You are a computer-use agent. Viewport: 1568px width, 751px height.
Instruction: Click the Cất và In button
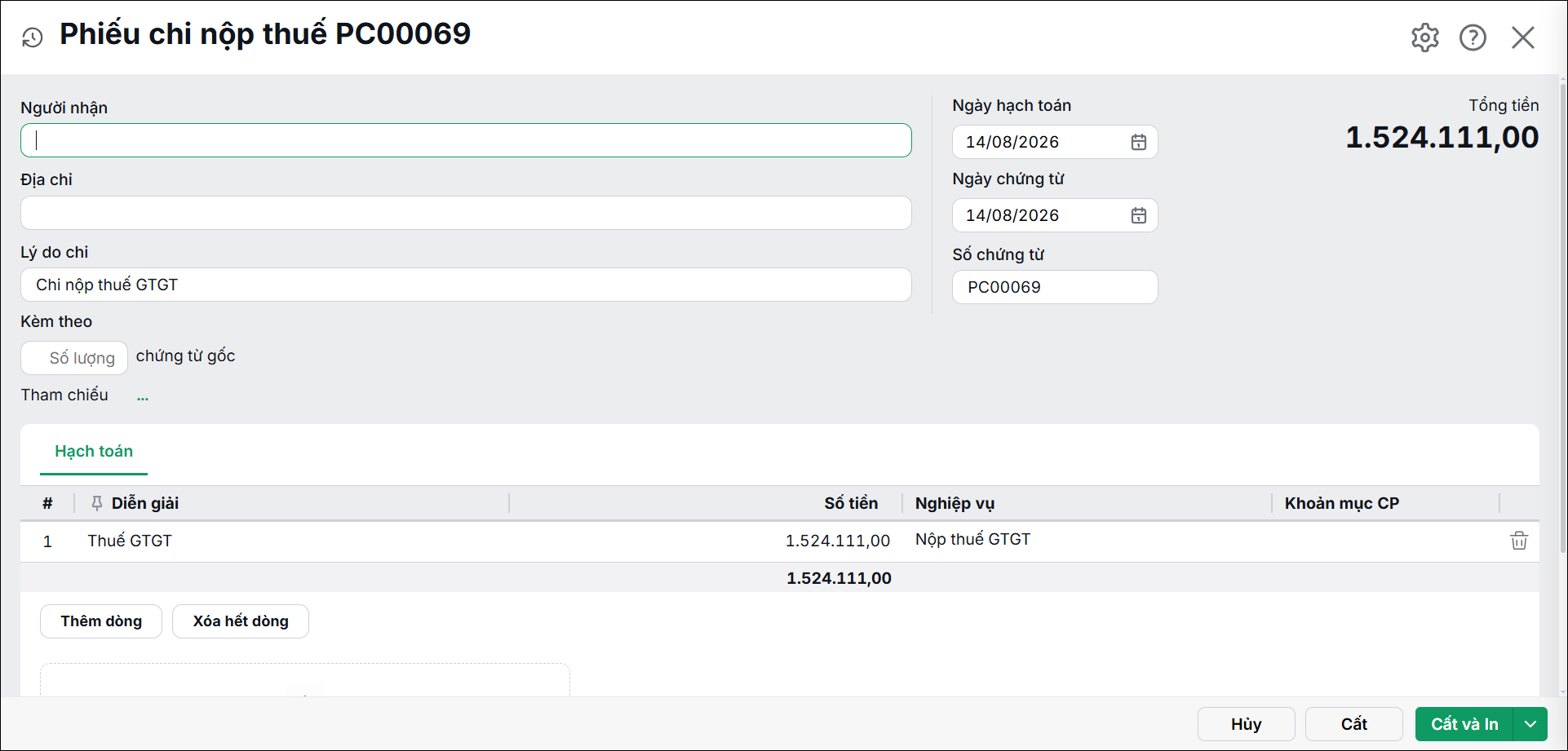pos(1464,724)
